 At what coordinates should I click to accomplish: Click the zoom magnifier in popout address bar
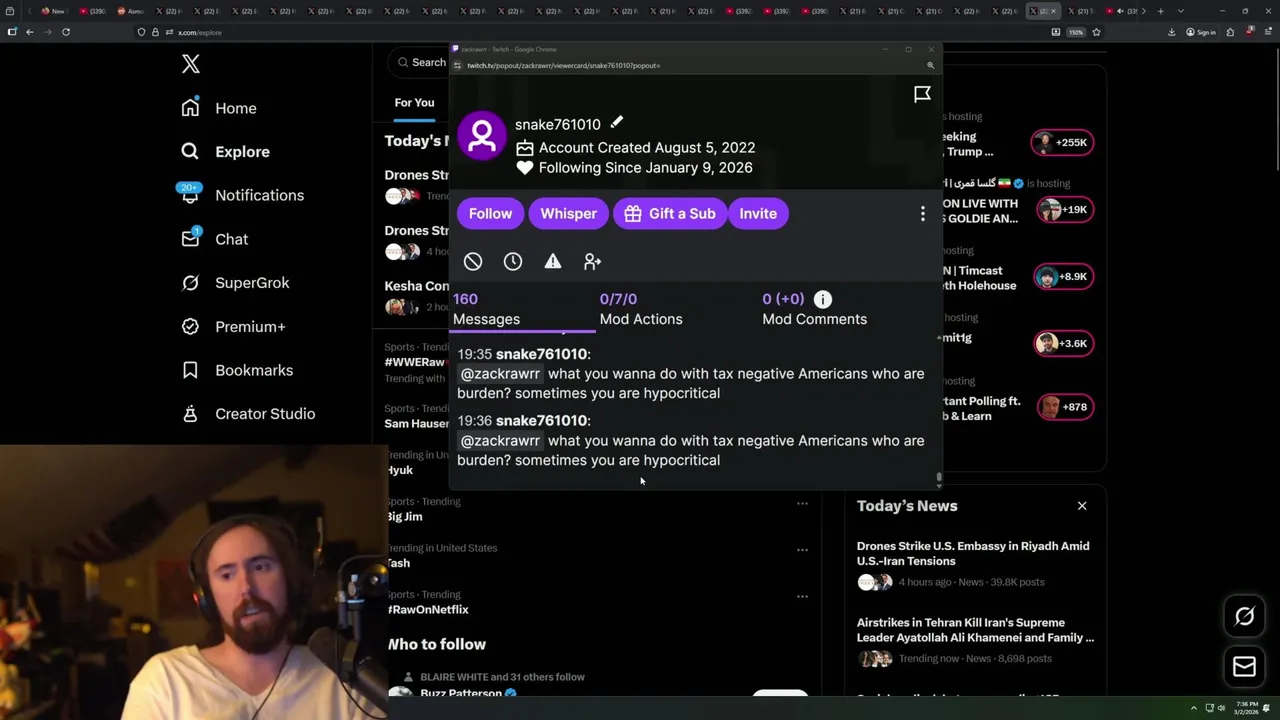click(930, 65)
